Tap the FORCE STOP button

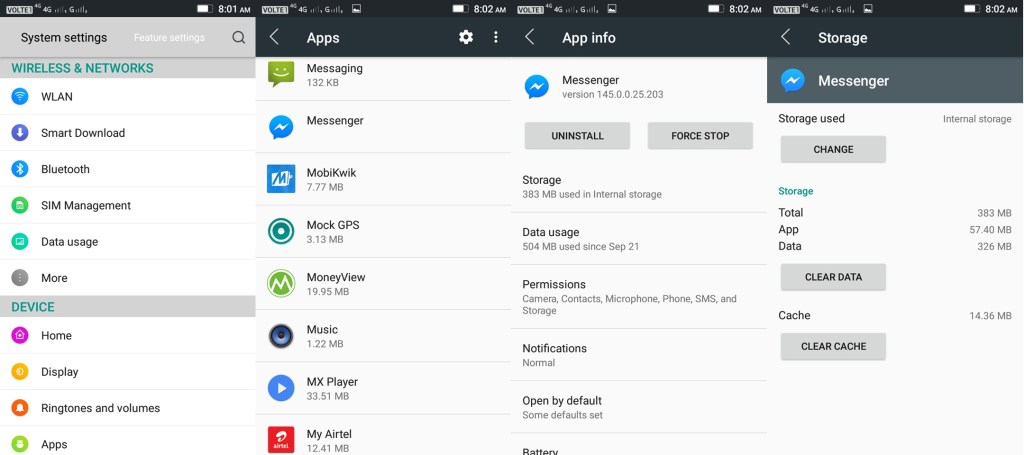click(x=700, y=136)
